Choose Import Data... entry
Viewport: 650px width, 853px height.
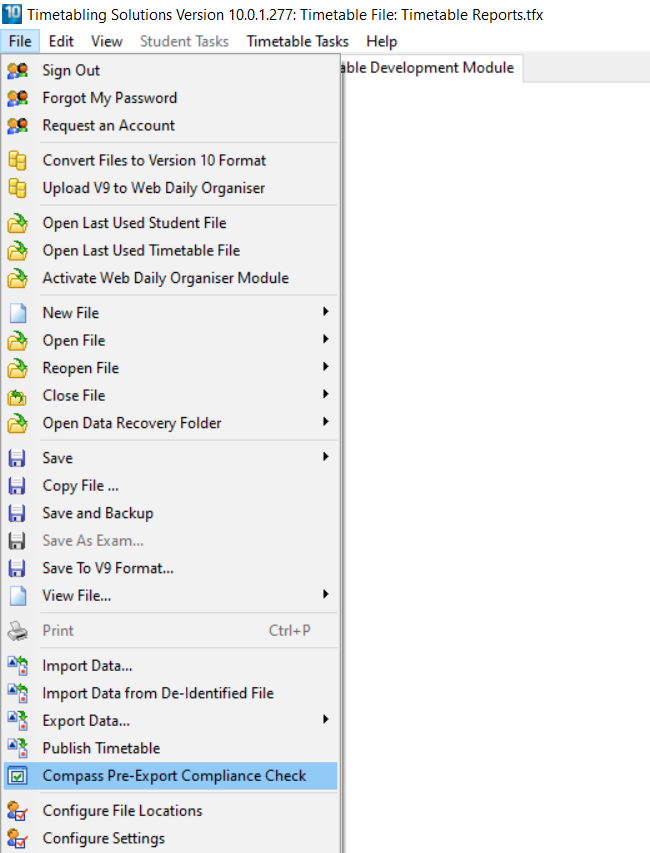[170, 666]
